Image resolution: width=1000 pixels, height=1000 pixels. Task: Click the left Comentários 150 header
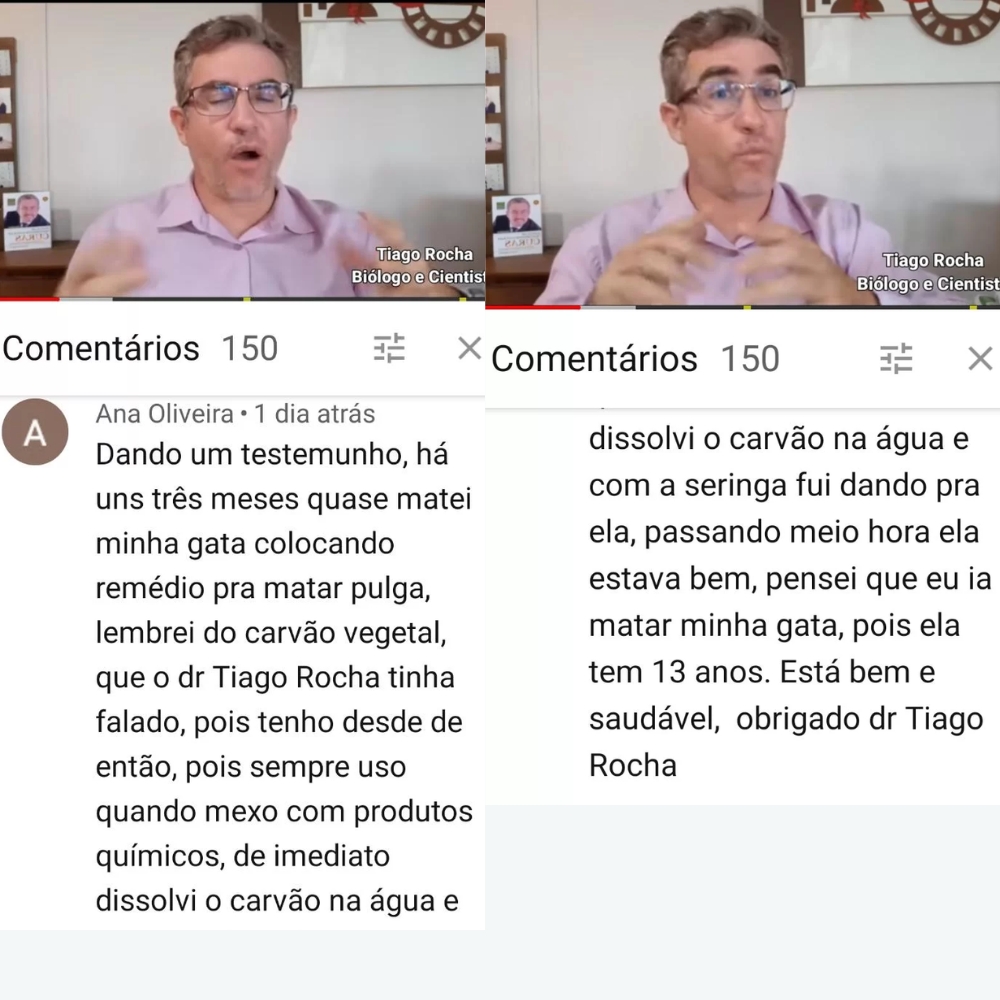140,348
